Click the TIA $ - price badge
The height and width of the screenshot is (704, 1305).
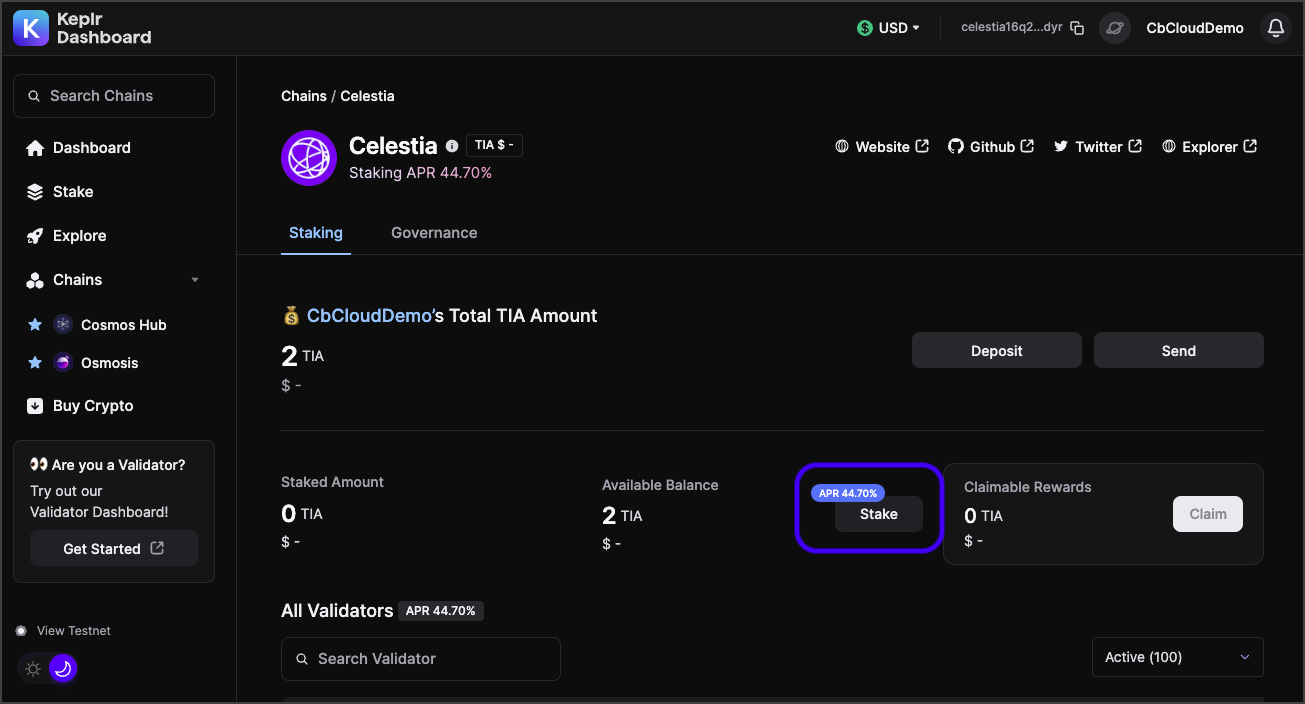494,145
